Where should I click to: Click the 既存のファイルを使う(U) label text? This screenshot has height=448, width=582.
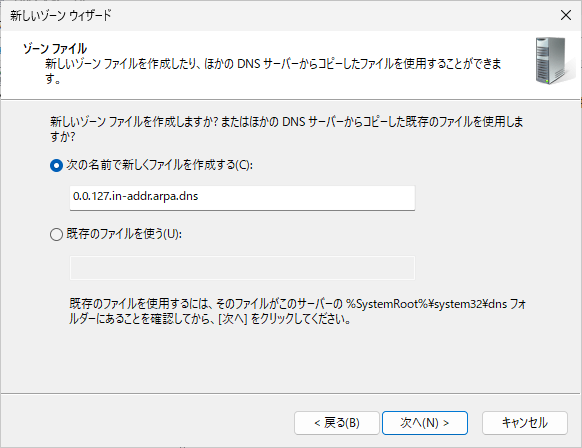(124, 234)
